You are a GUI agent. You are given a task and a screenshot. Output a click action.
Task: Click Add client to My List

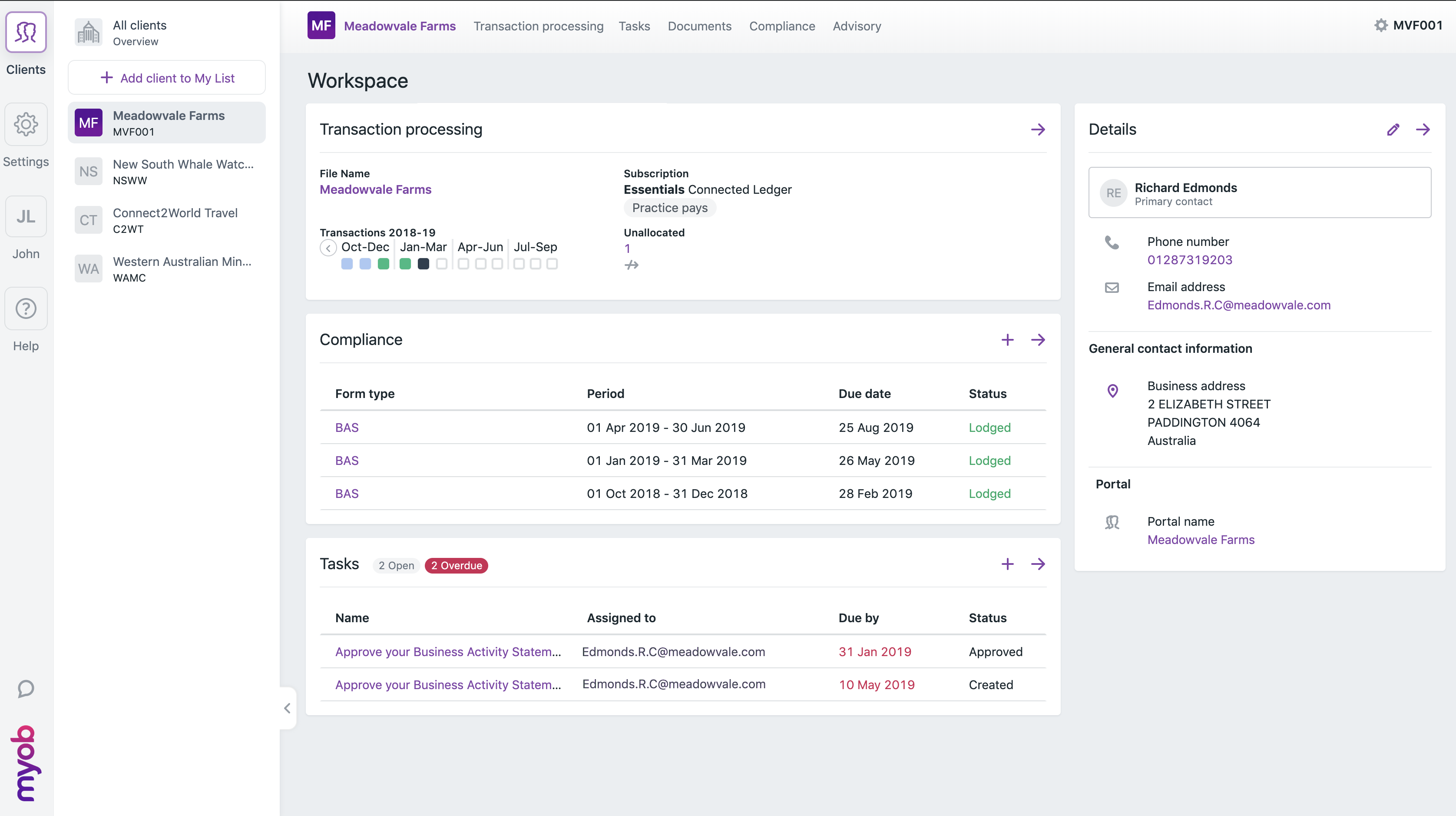coord(167,78)
